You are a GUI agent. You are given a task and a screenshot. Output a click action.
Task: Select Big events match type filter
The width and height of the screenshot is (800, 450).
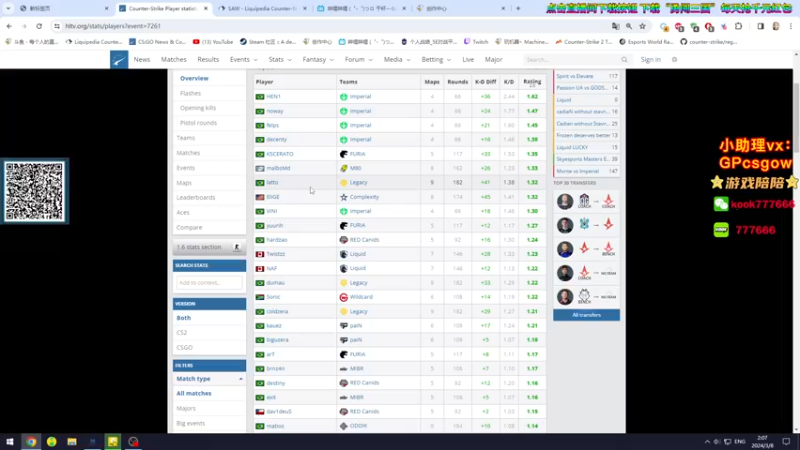191,423
